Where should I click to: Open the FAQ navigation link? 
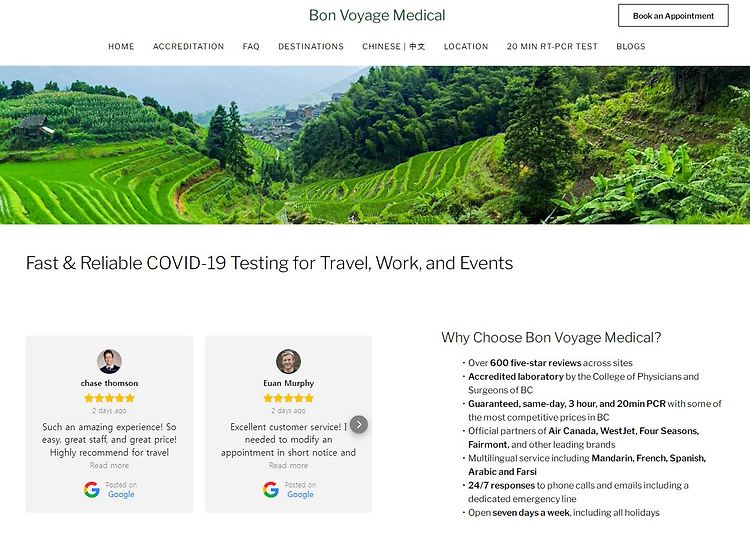coord(251,46)
